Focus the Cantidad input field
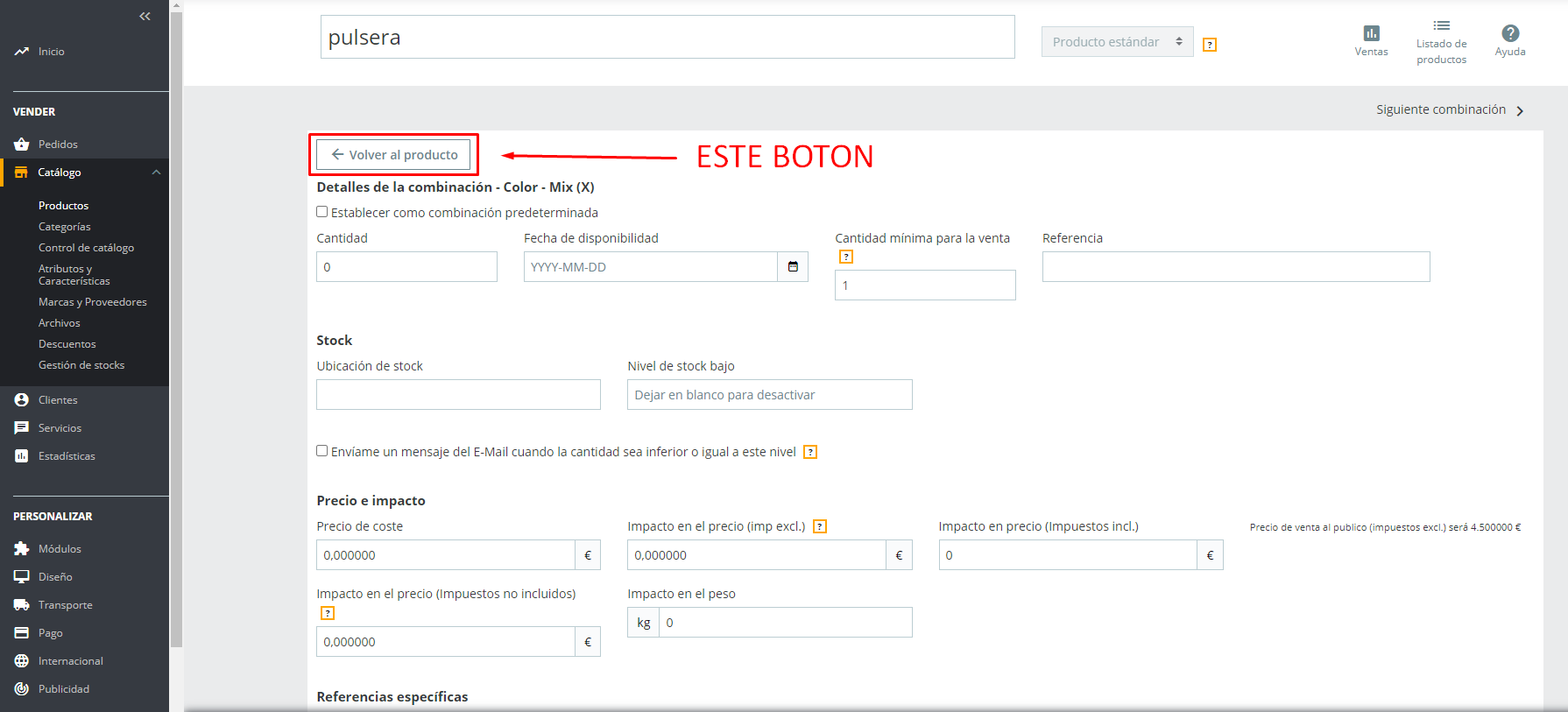The width and height of the screenshot is (1568, 712). [x=406, y=267]
